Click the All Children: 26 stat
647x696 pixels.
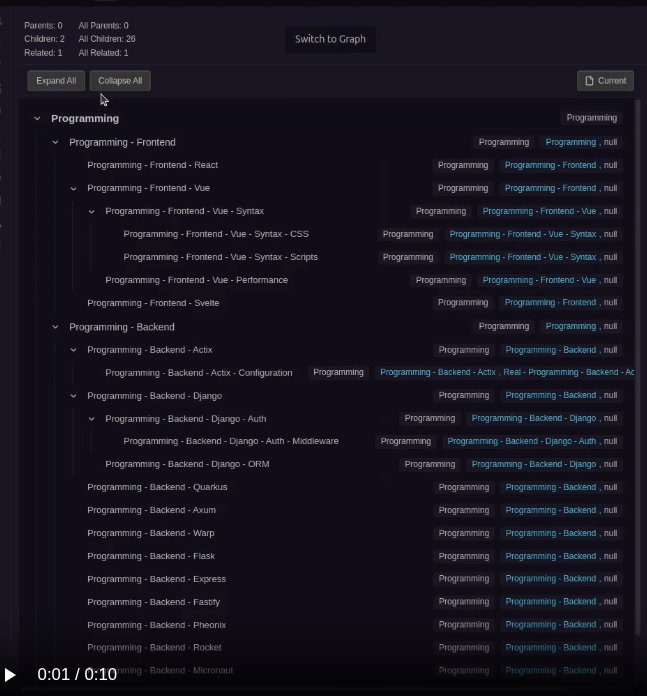tap(107, 39)
